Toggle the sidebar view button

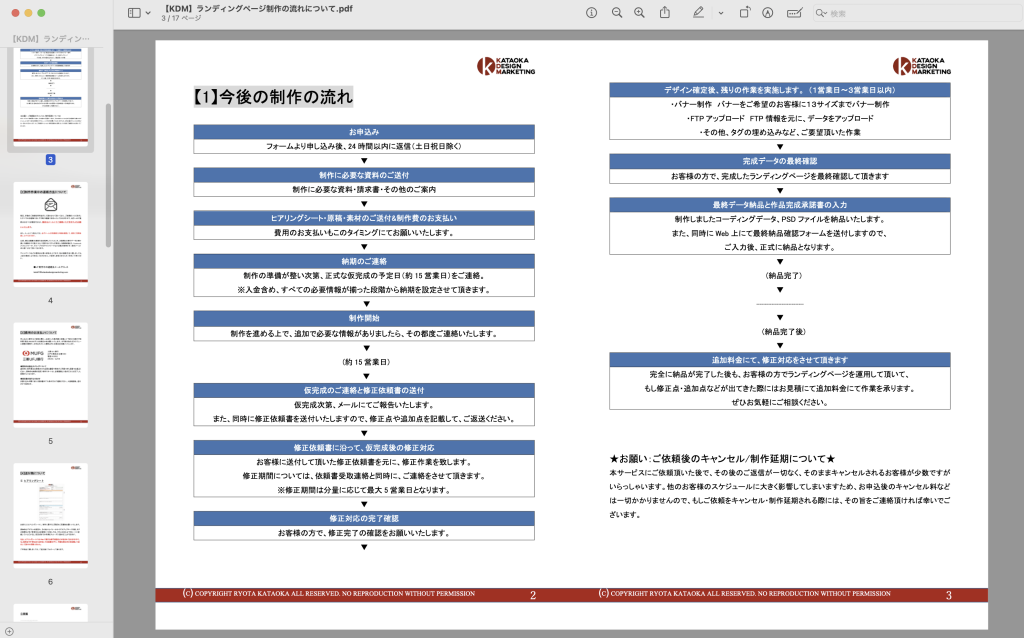[x=134, y=13]
